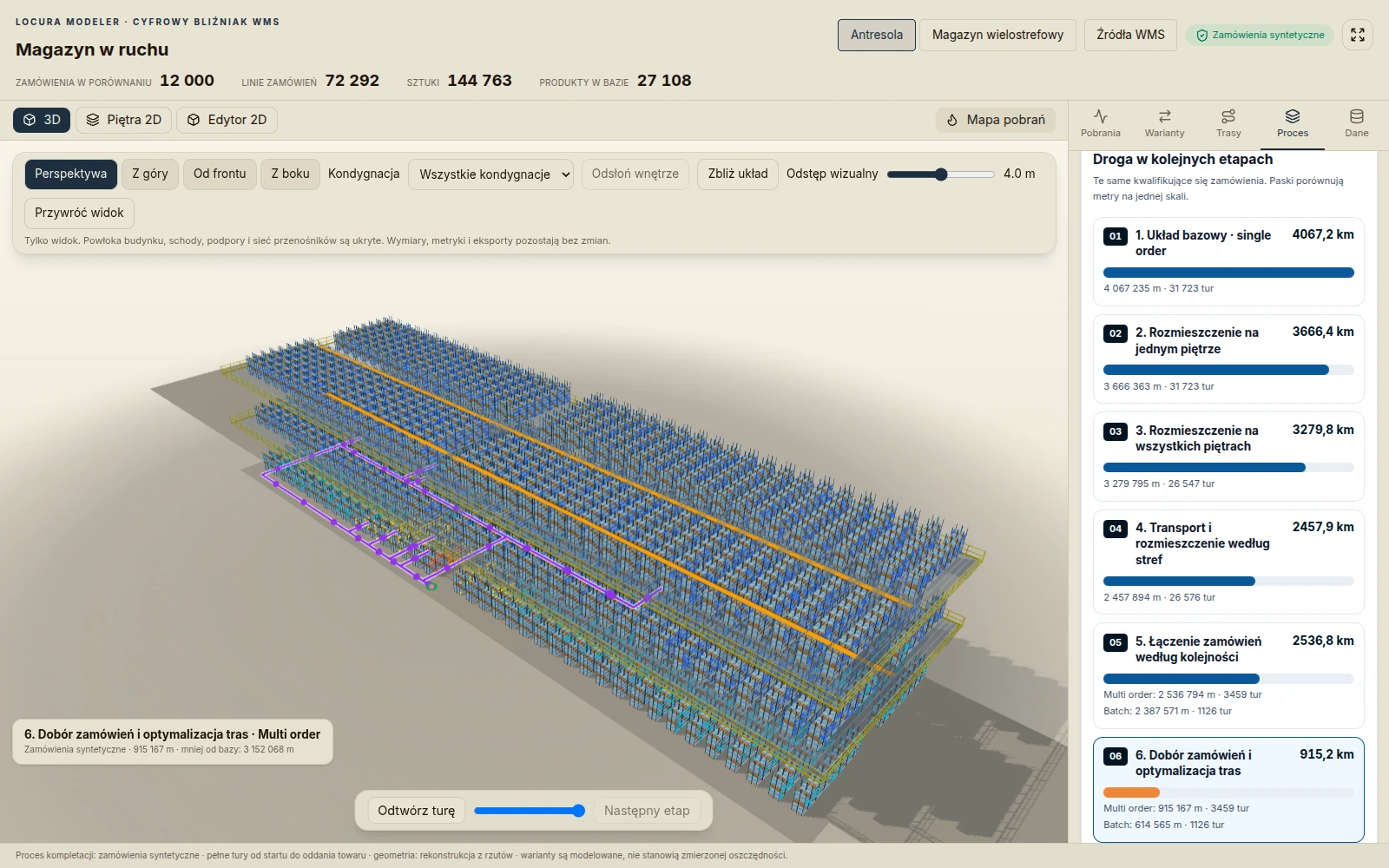The height and width of the screenshot is (868, 1389).
Task: Click the fullscreen expand icon
Action: coord(1358,35)
